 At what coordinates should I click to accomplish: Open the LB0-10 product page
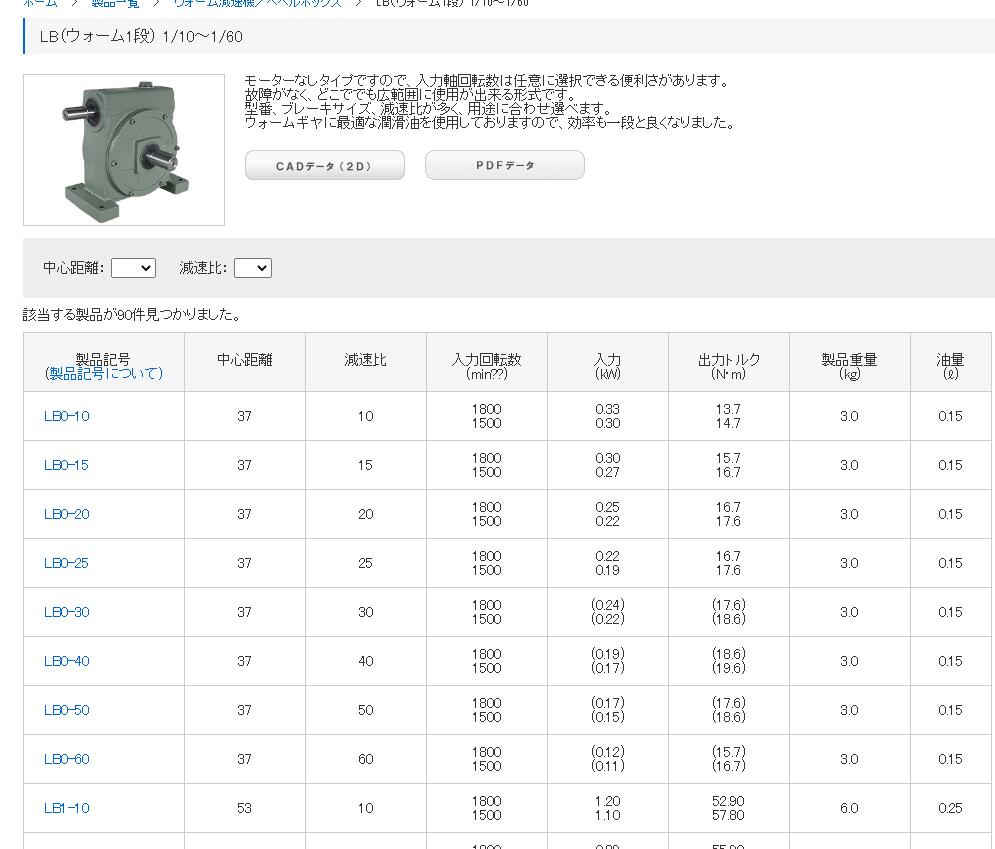(65, 416)
